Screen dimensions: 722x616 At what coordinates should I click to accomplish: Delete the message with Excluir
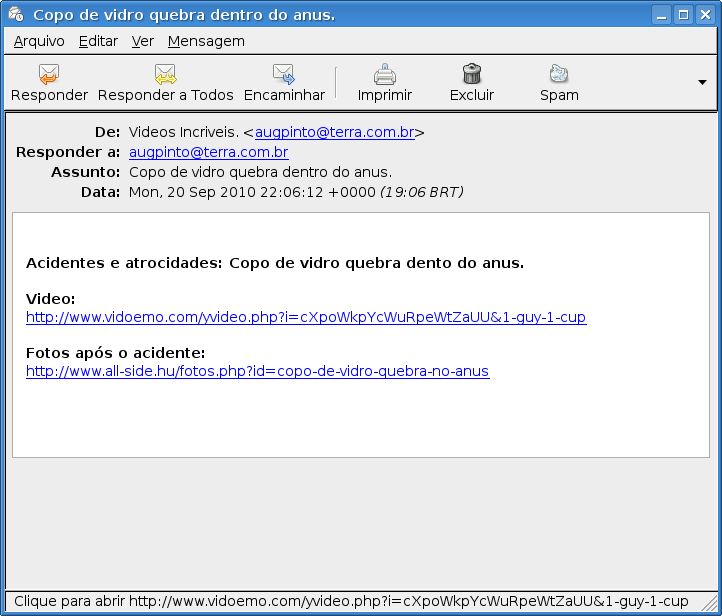pyautogui.click(x=472, y=83)
